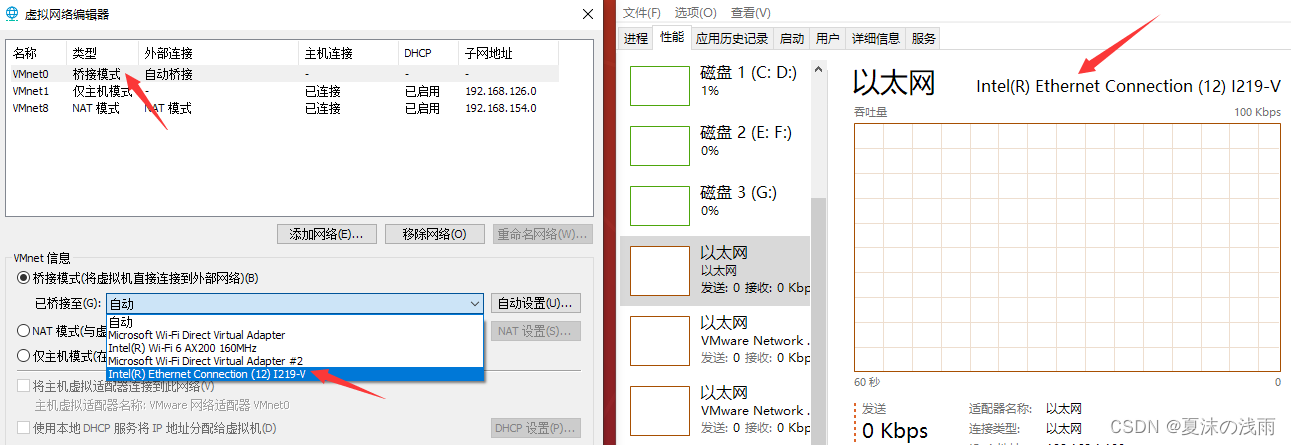1291x445 pixels.
Task: Select the VMnet8 NAT mode row
Action: (282, 108)
